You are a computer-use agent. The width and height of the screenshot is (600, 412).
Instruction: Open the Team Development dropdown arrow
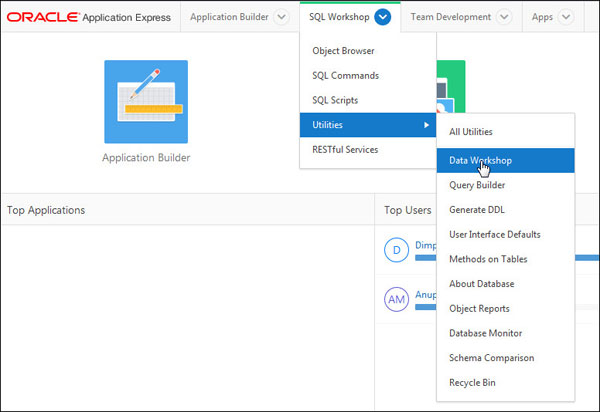(504, 17)
